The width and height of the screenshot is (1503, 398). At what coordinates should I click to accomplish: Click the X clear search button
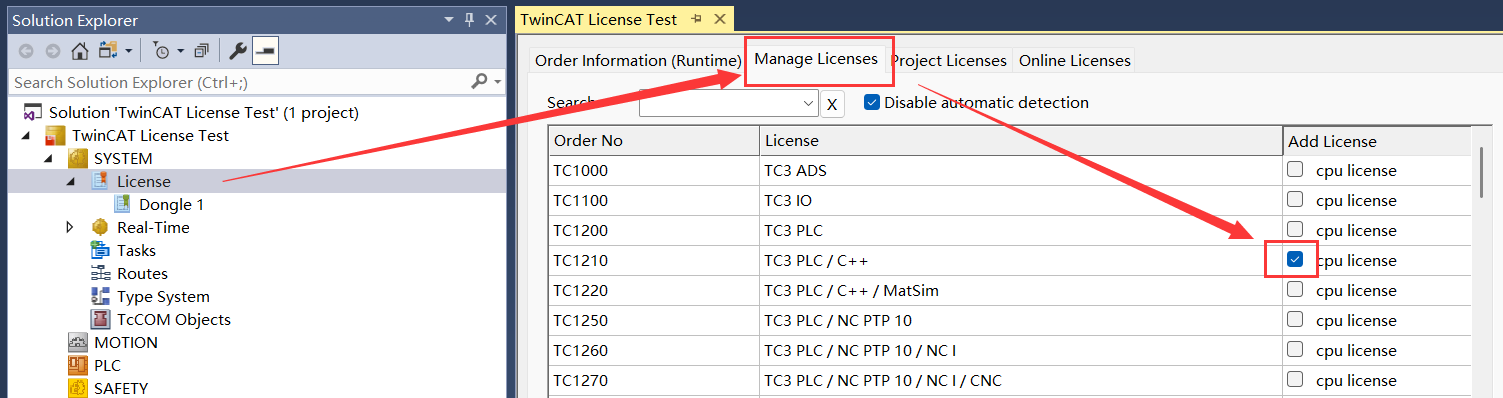(x=832, y=104)
